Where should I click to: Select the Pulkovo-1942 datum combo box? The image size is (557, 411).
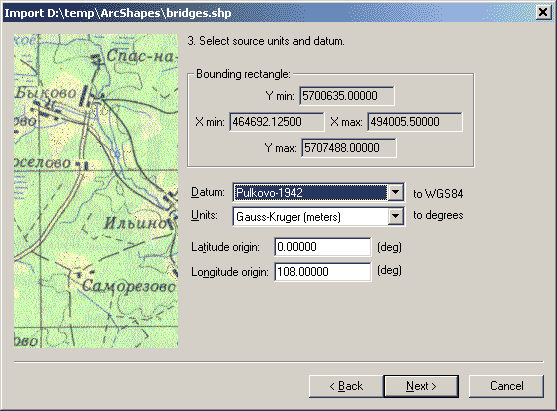pyautogui.click(x=318, y=193)
